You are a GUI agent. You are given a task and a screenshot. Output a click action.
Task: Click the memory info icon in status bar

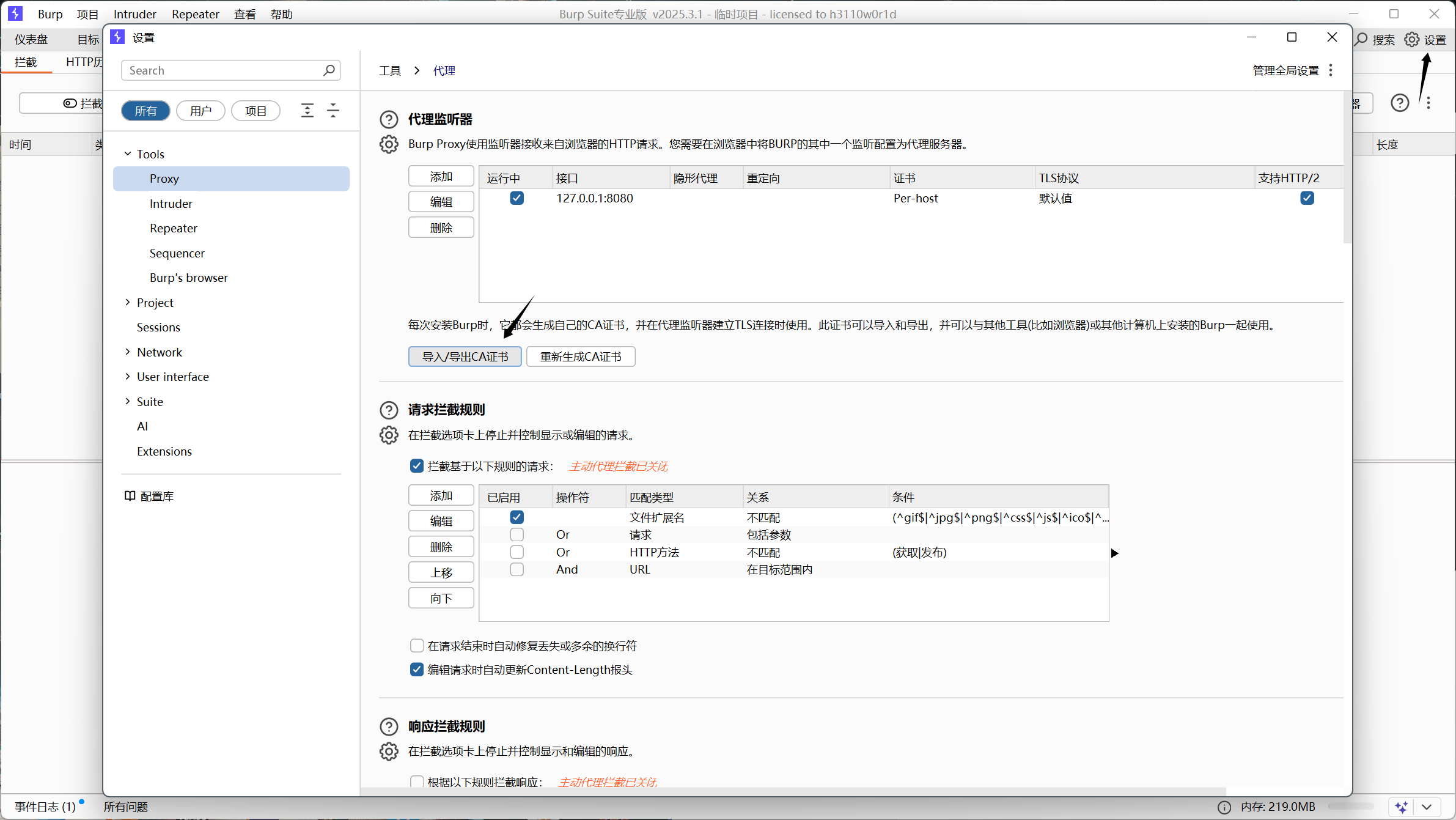1224,807
